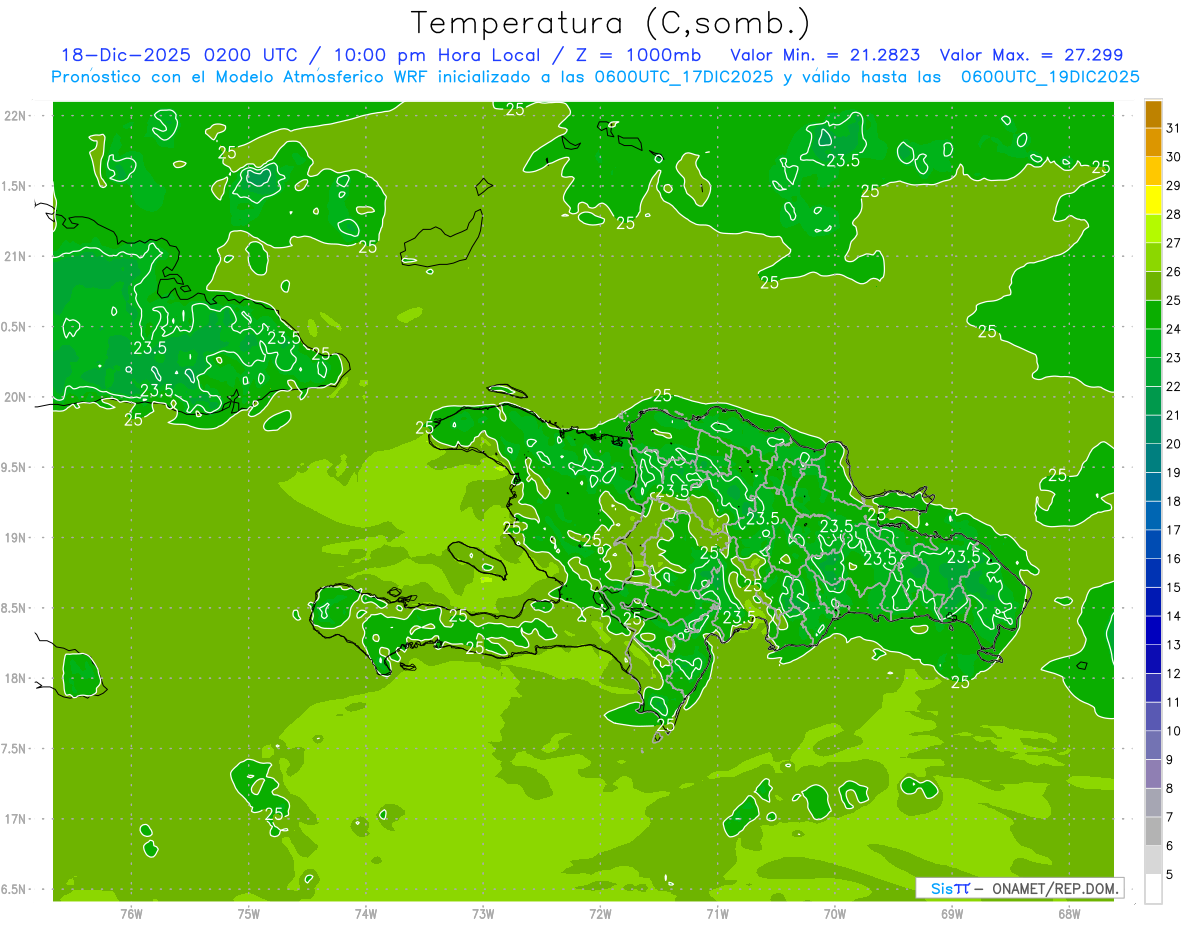Screen dimensions: 1200x927
Task: Pick the legend color band between 30 and 31
Action: point(1153,143)
